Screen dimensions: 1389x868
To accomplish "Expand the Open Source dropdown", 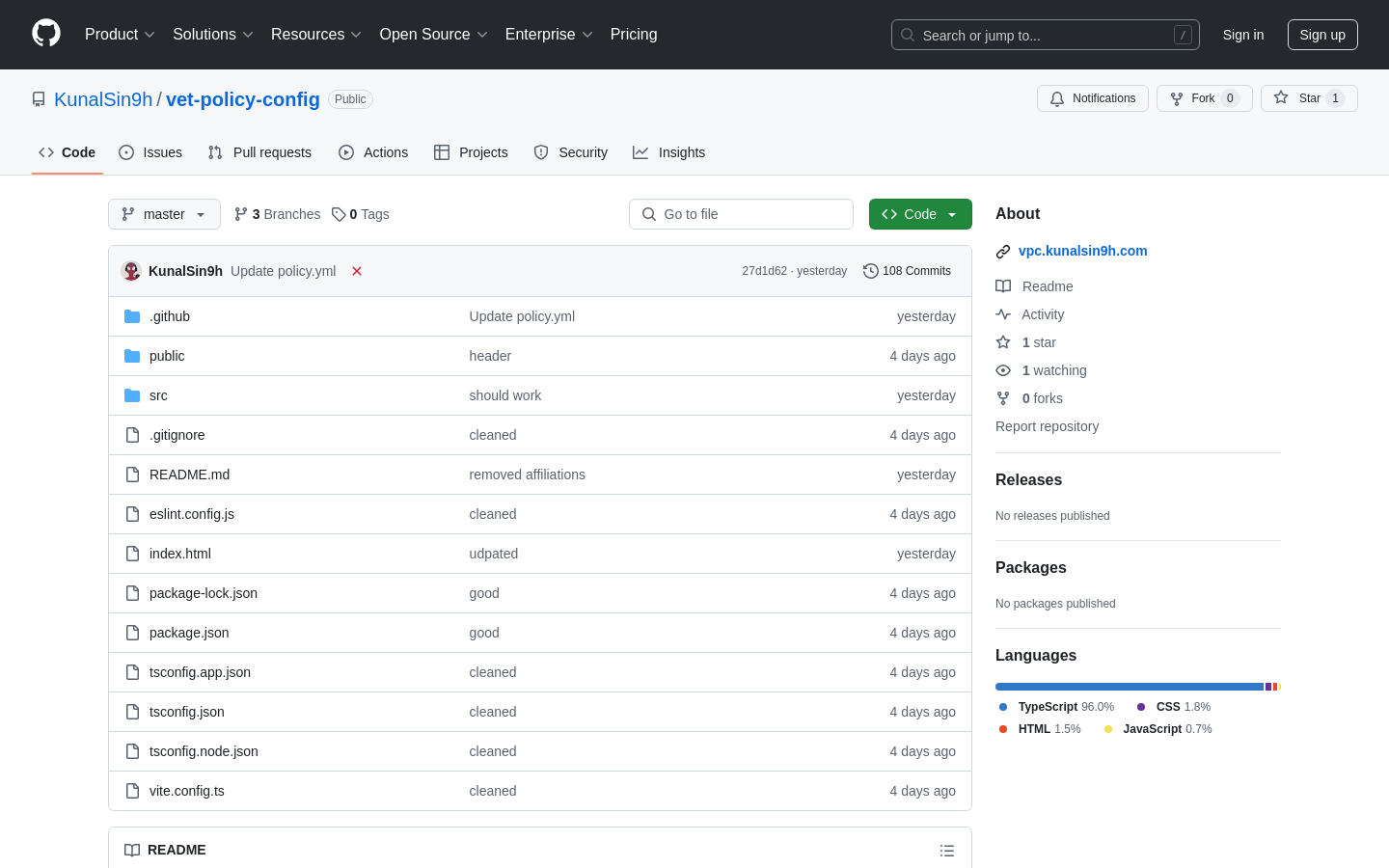I will 434,35.
